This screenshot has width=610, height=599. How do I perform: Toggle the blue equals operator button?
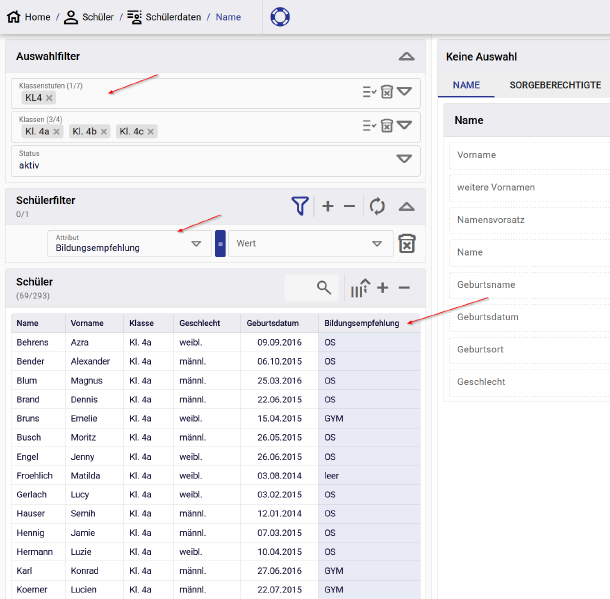[220, 244]
